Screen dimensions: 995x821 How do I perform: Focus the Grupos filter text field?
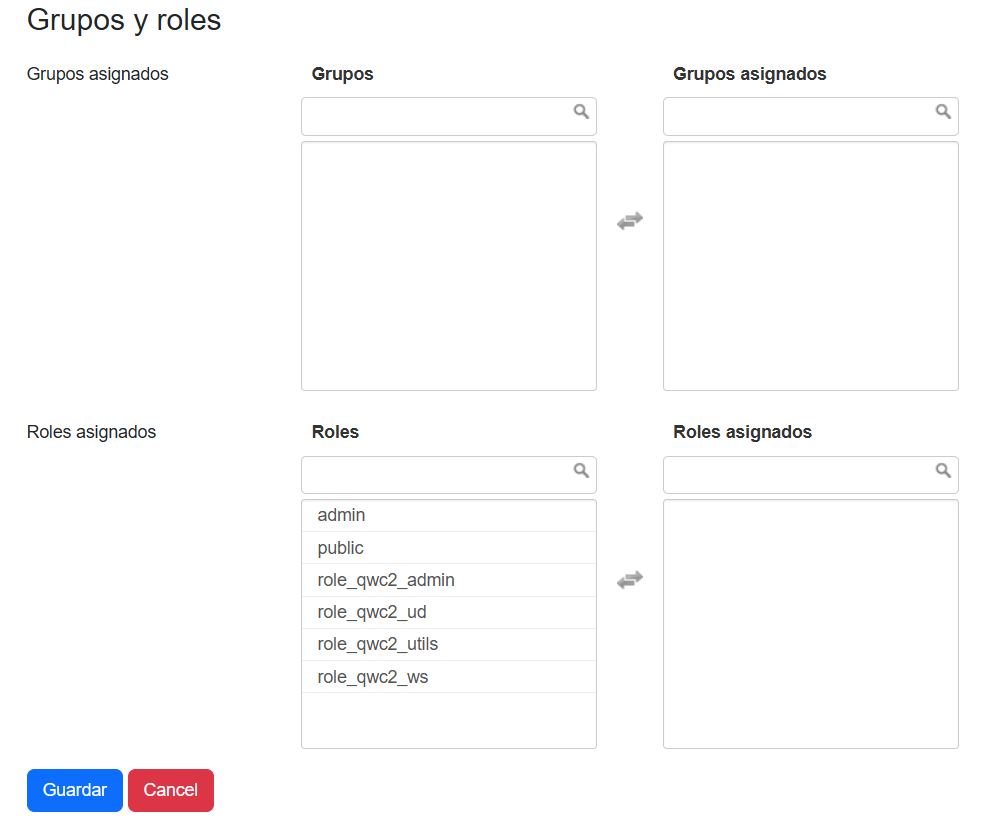point(436,116)
